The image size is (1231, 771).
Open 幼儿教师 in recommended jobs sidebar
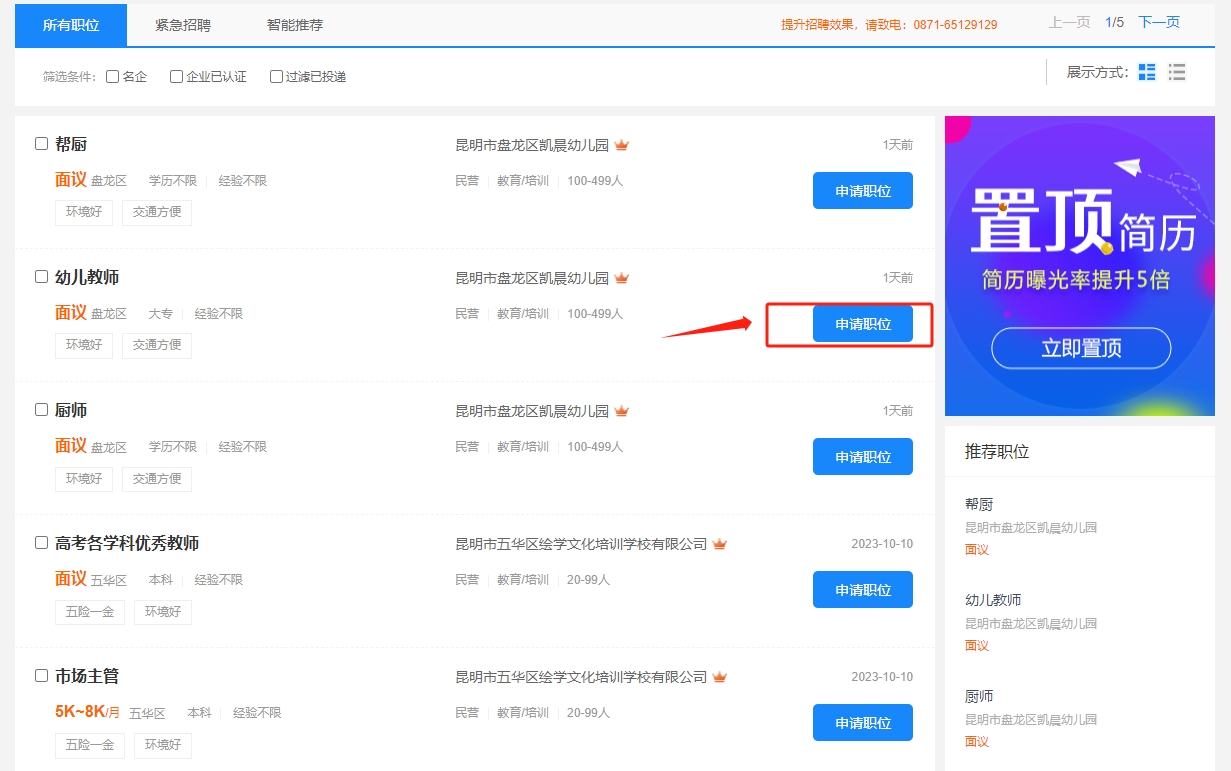pyautogui.click(x=993, y=600)
